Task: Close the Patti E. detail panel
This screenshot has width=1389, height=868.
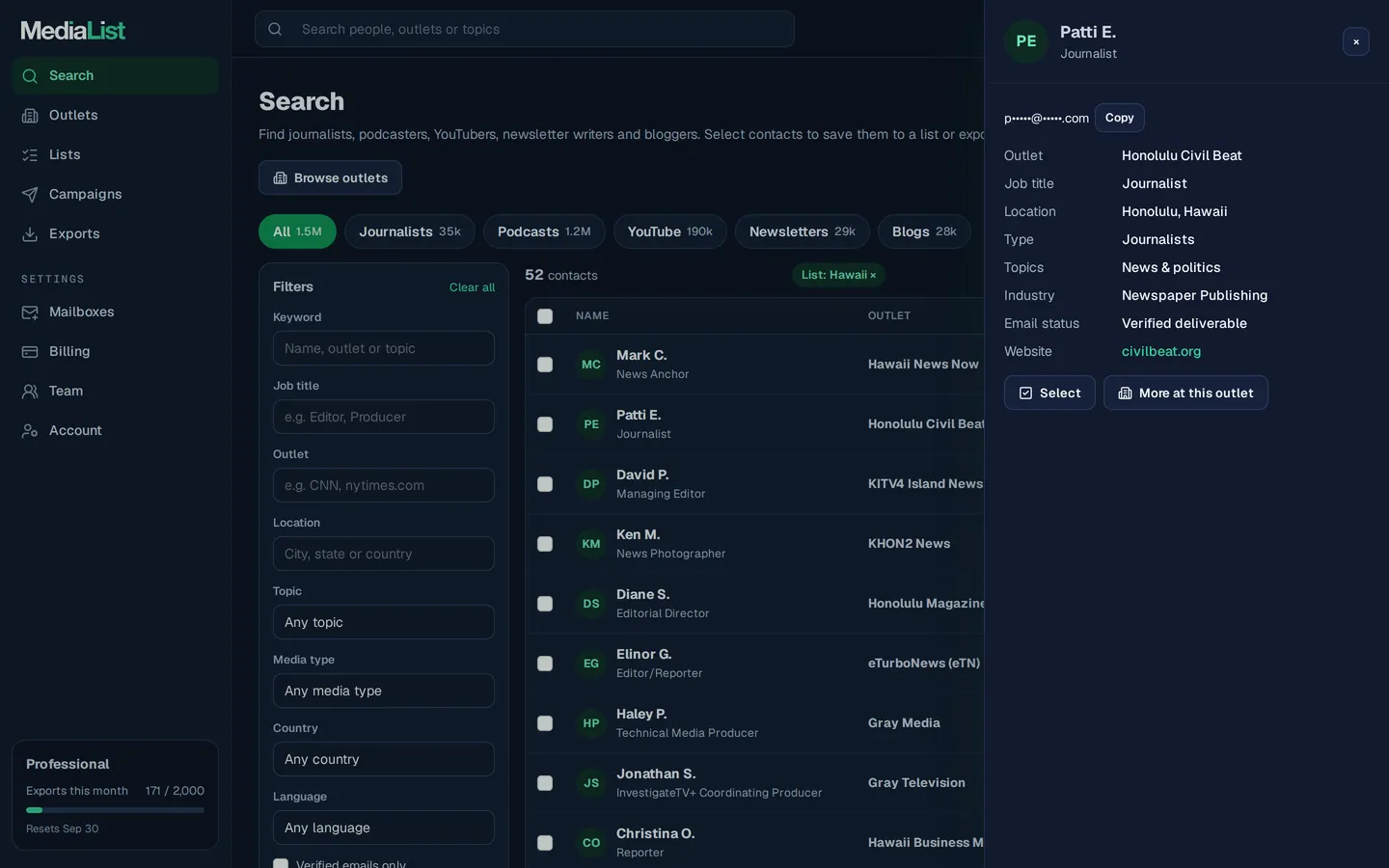Action: click(x=1356, y=41)
